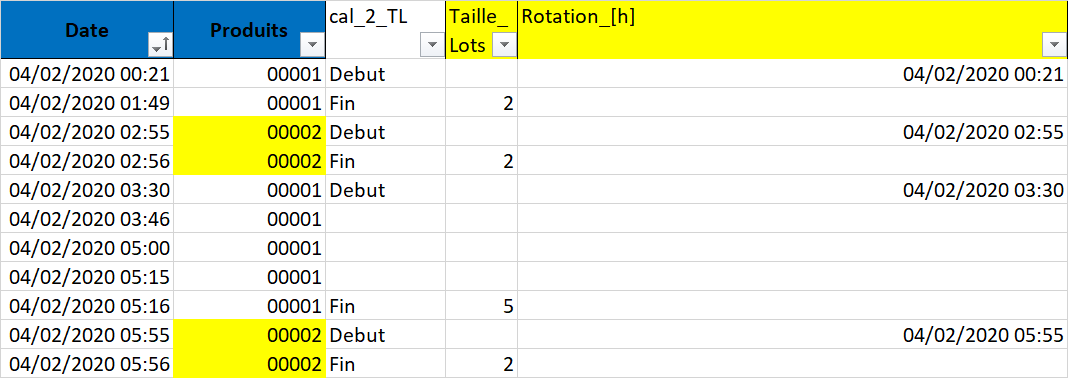Screen dimensions: 1068x378
Task: Open the Taille_Lots column filter dropdown
Action: pos(505,46)
